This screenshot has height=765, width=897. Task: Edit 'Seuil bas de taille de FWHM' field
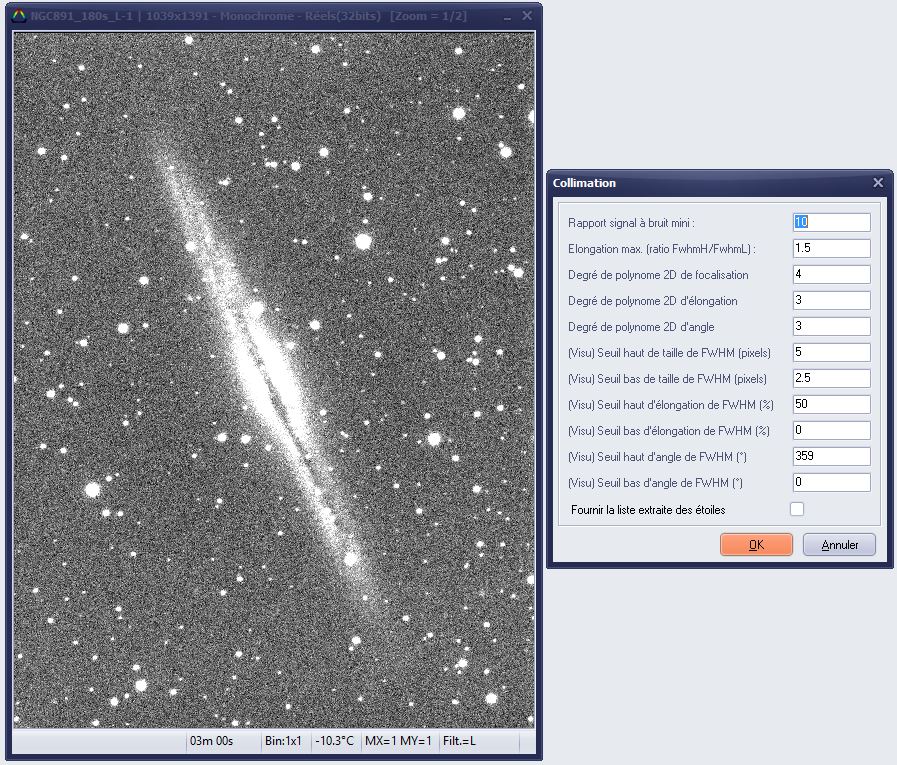[830, 379]
